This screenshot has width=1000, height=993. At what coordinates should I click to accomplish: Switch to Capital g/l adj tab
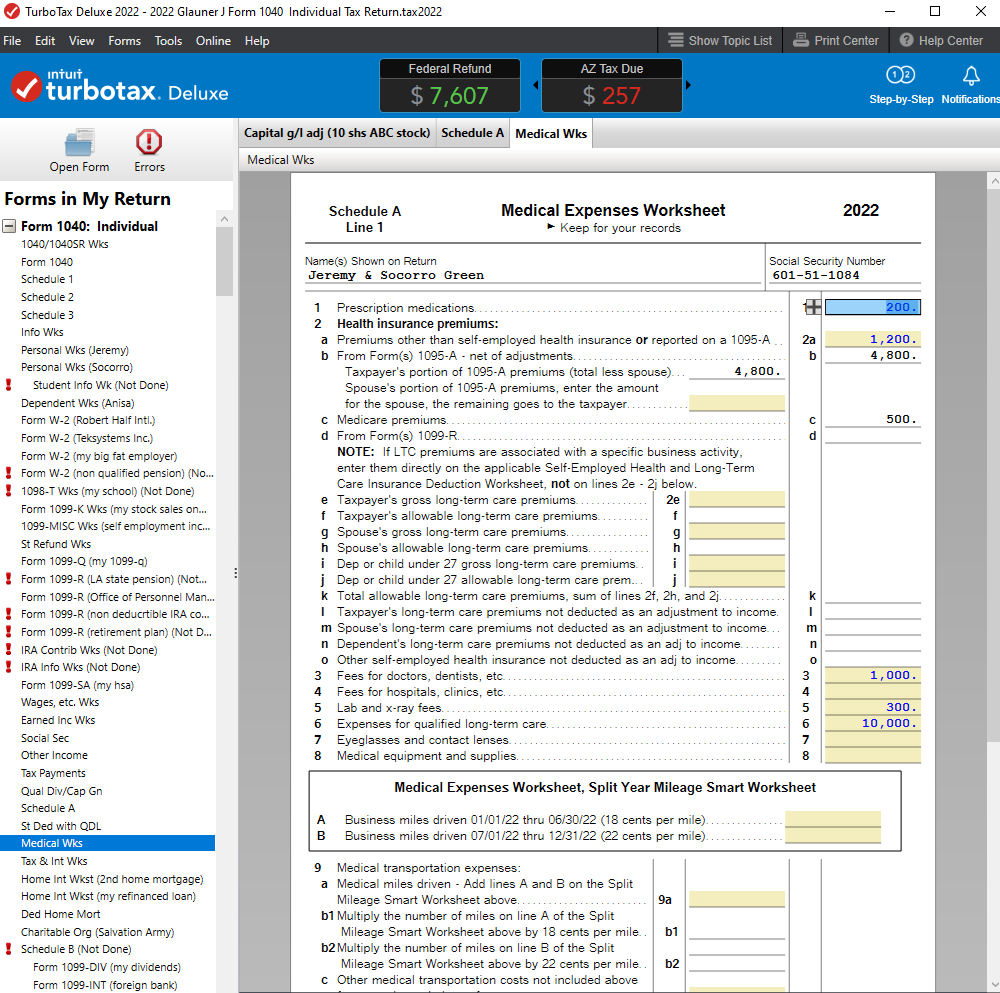coord(337,133)
